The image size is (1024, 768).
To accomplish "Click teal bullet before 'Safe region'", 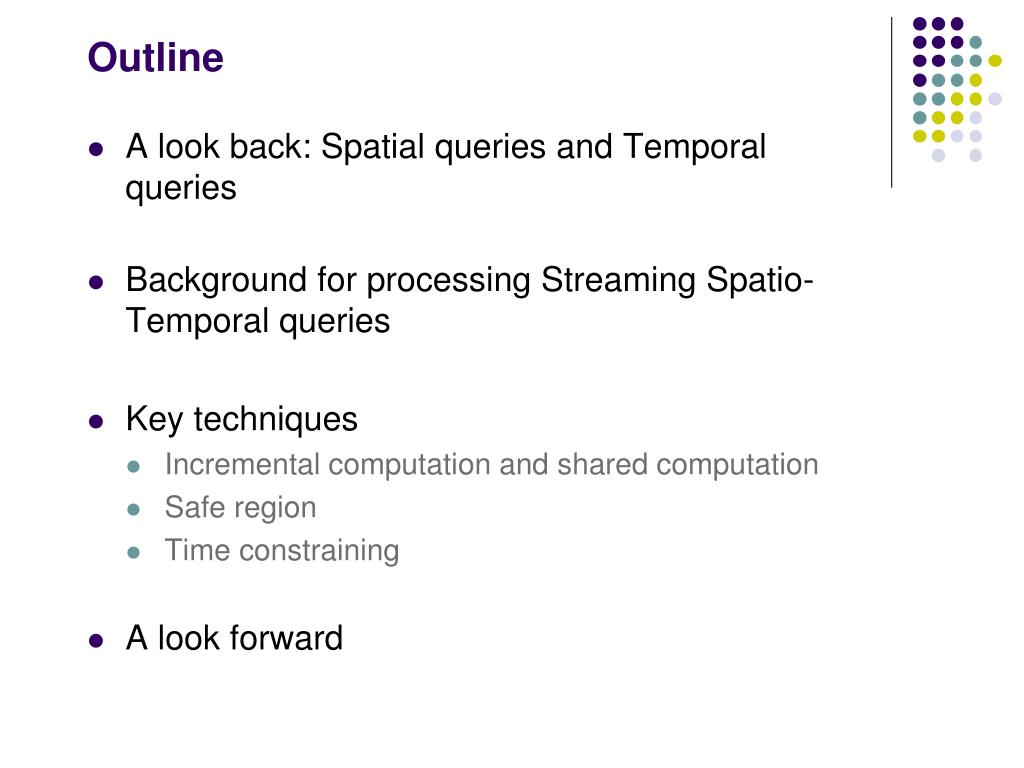I will pos(134,509).
